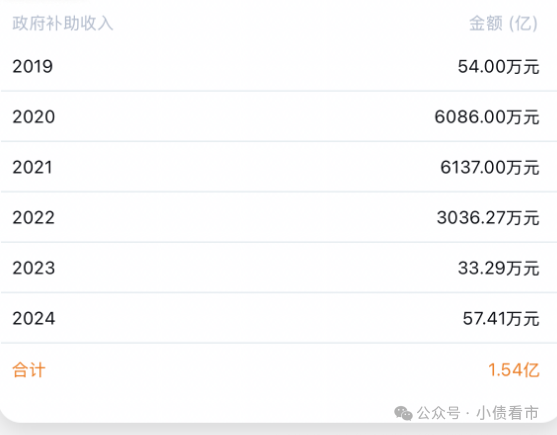
Task: Click the 6086.00万元 amount value
Action: (x=487, y=117)
